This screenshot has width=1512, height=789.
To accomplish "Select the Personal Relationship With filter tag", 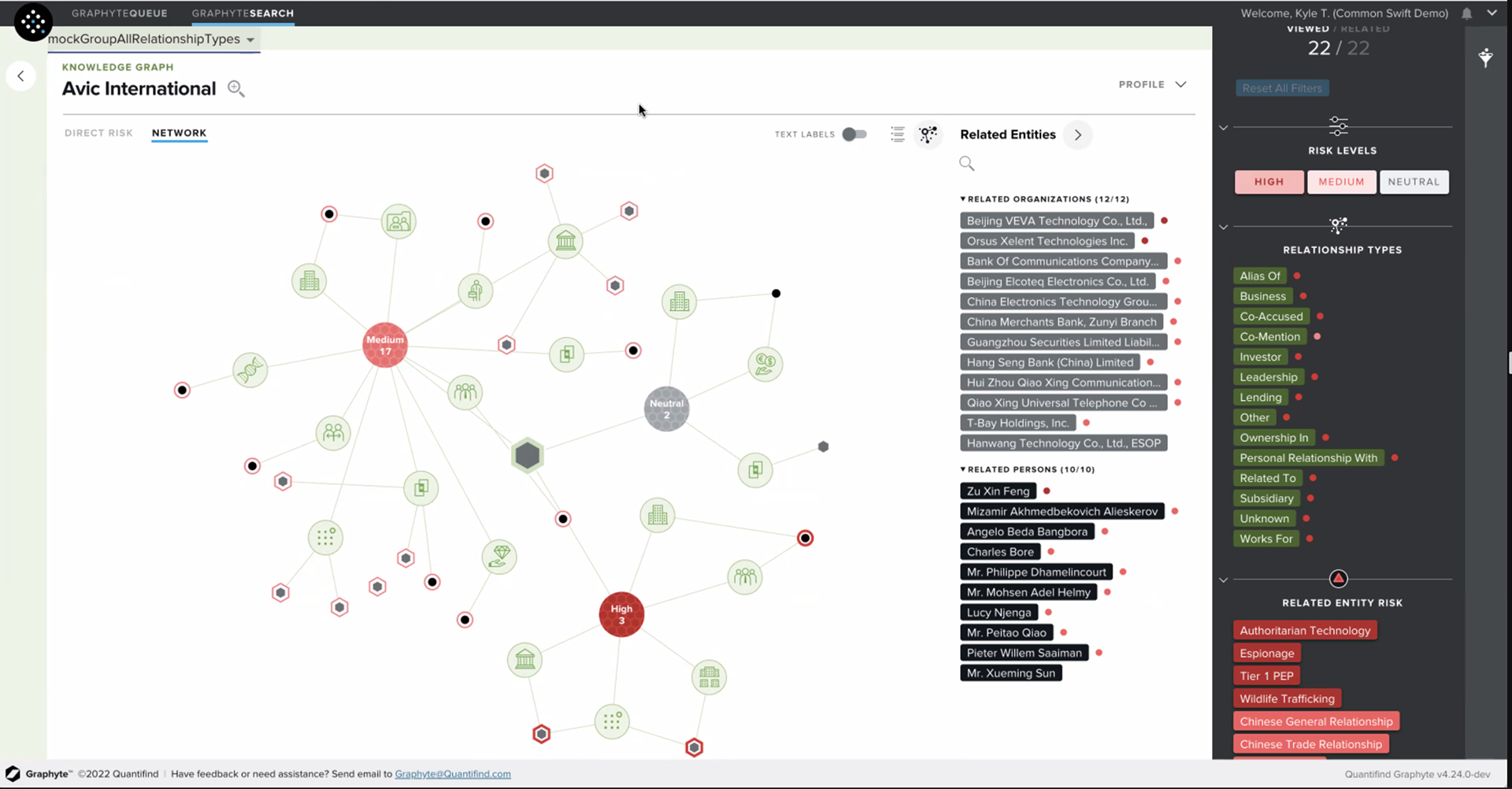I will [x=1308, y=458].
